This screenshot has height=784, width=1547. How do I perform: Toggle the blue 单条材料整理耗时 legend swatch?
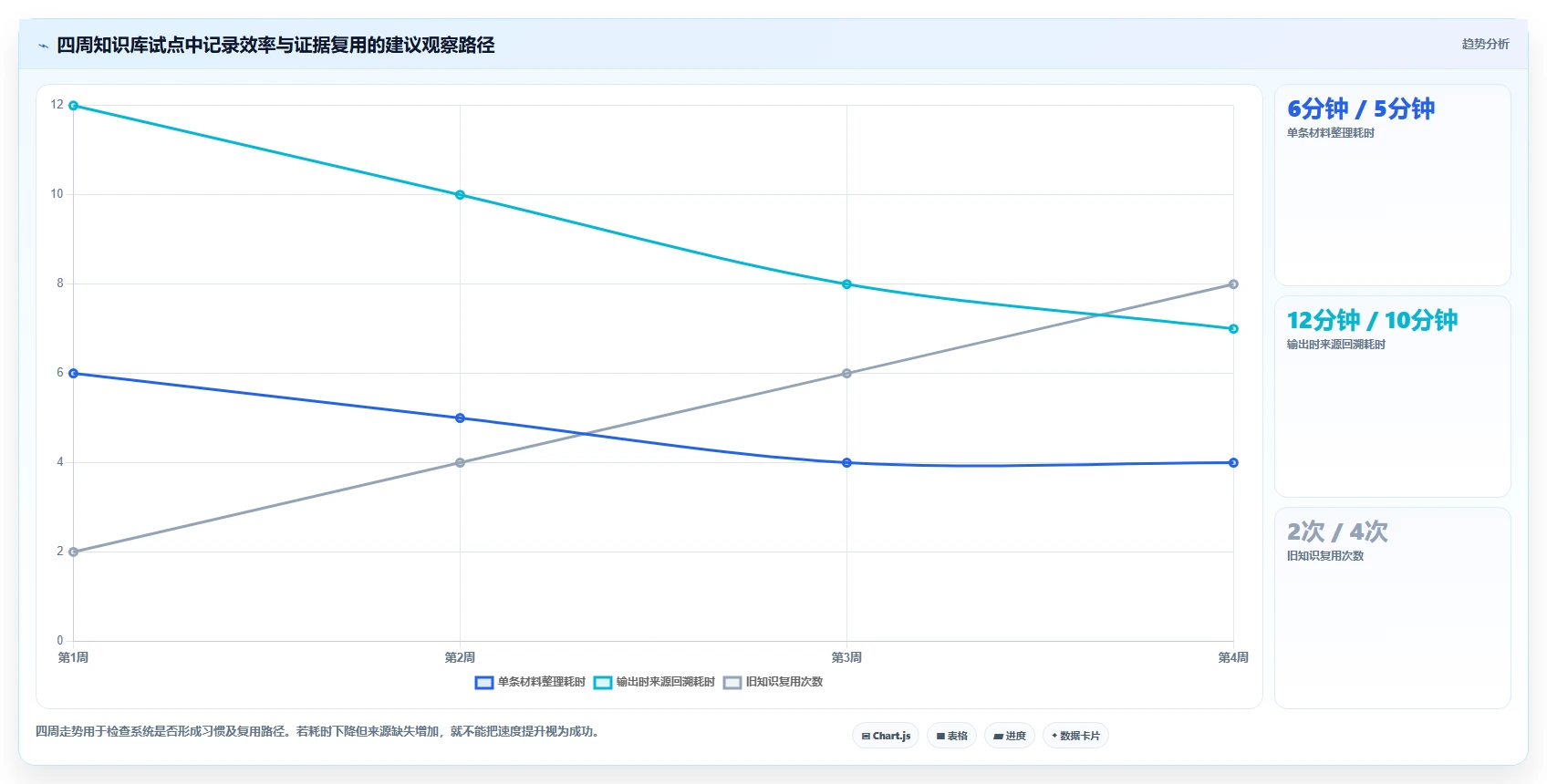click(484, 682)
